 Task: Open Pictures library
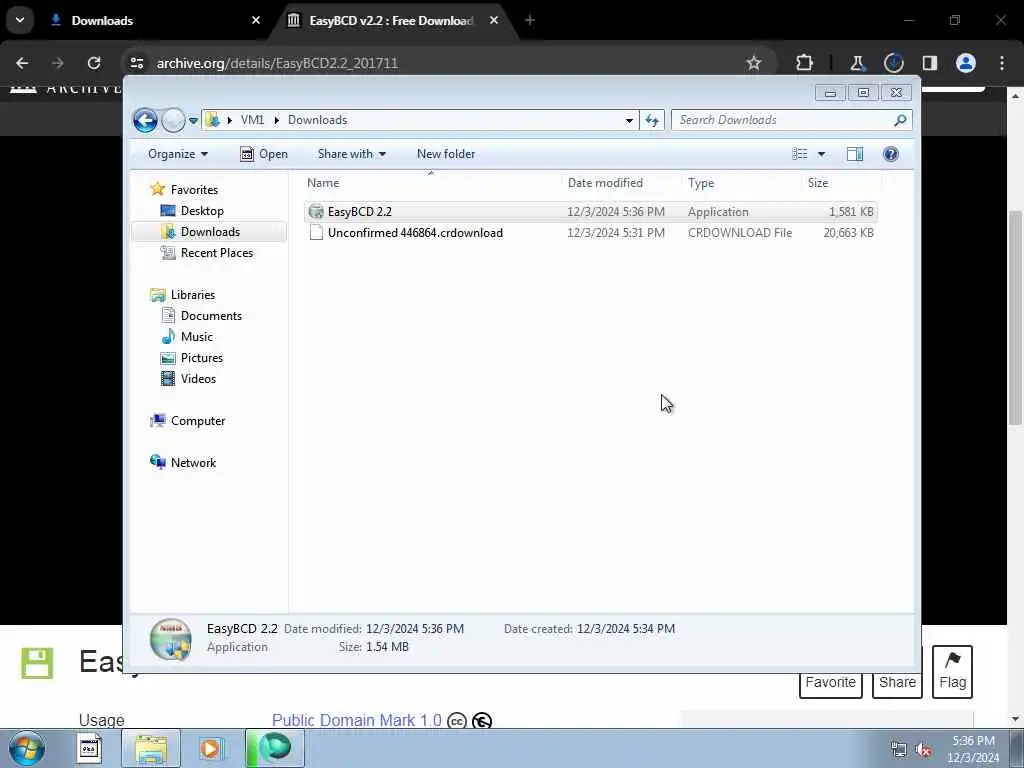[192, 357]
